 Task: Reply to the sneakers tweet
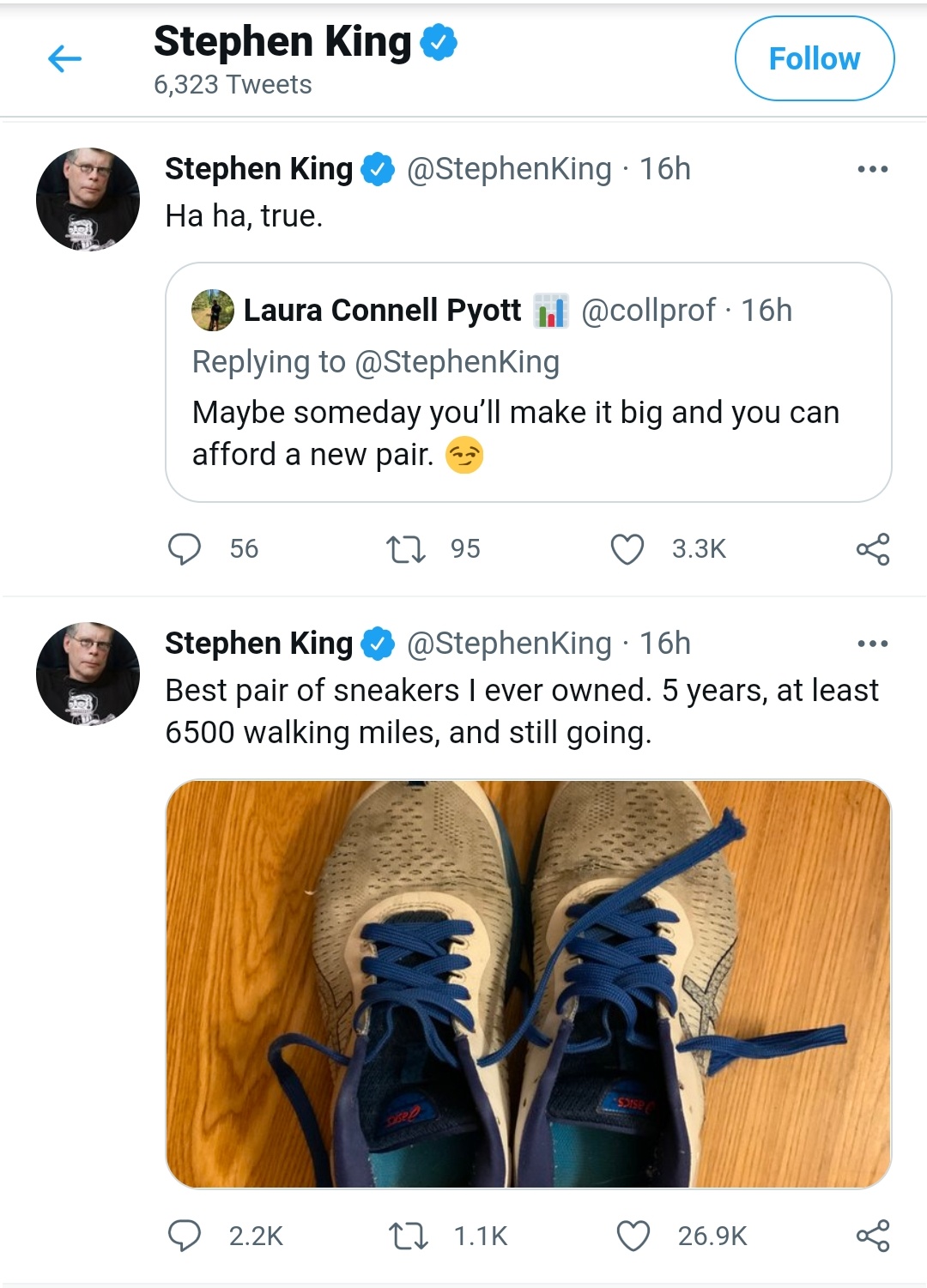click(x=184, y=1236)
